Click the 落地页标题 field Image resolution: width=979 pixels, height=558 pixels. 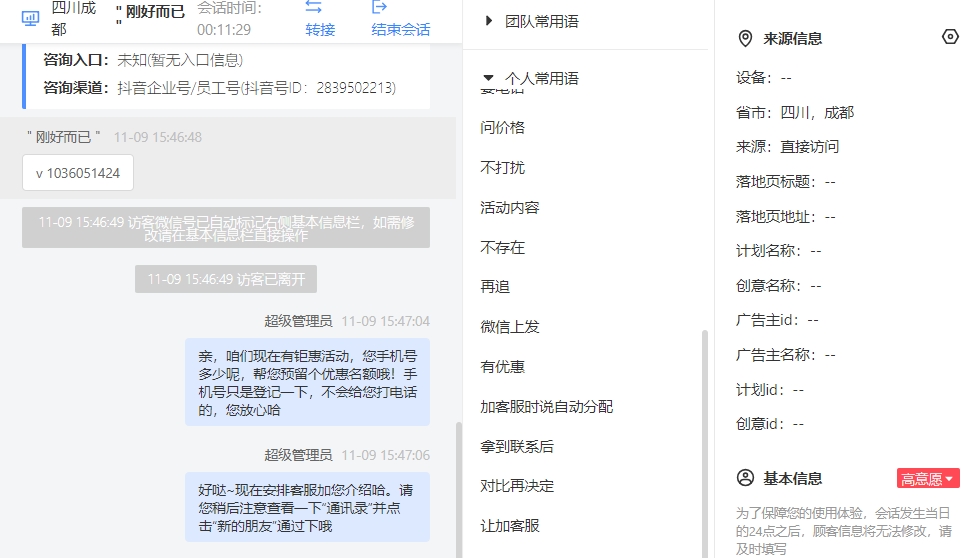[785, 182]
